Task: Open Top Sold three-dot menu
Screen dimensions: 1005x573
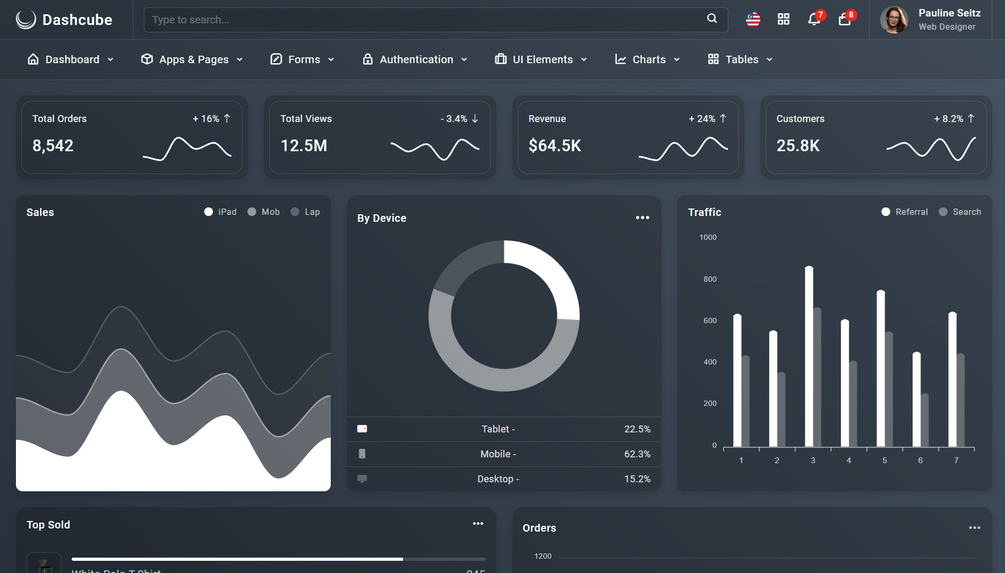Action: [478, 524]
